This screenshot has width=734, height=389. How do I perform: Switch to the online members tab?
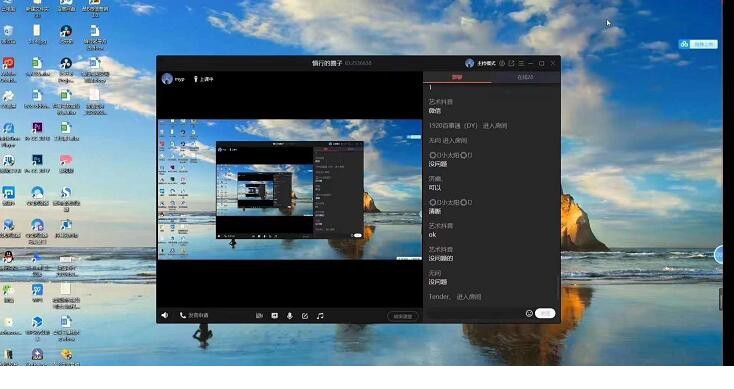[525, 77]
